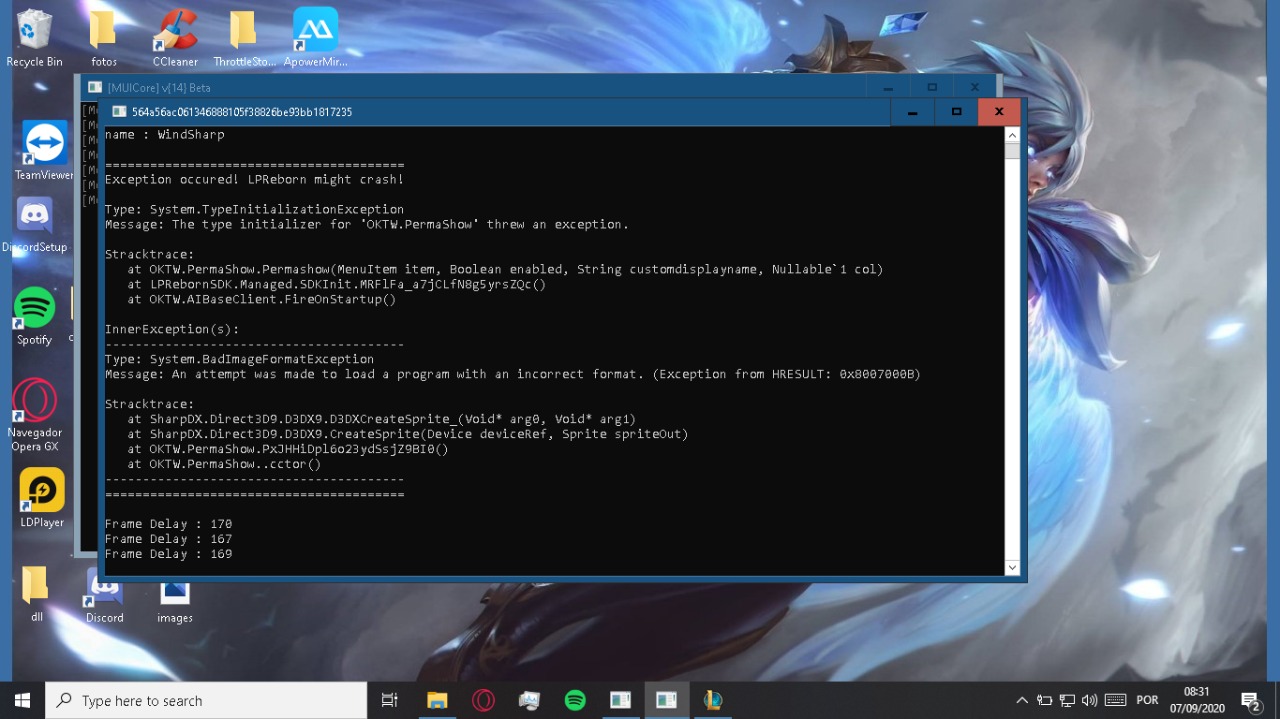Image resolution: width=1280 pixels, height=719 pixels.
Task: Close the MUICore Beta window
Action: click(x=974, y=87)
